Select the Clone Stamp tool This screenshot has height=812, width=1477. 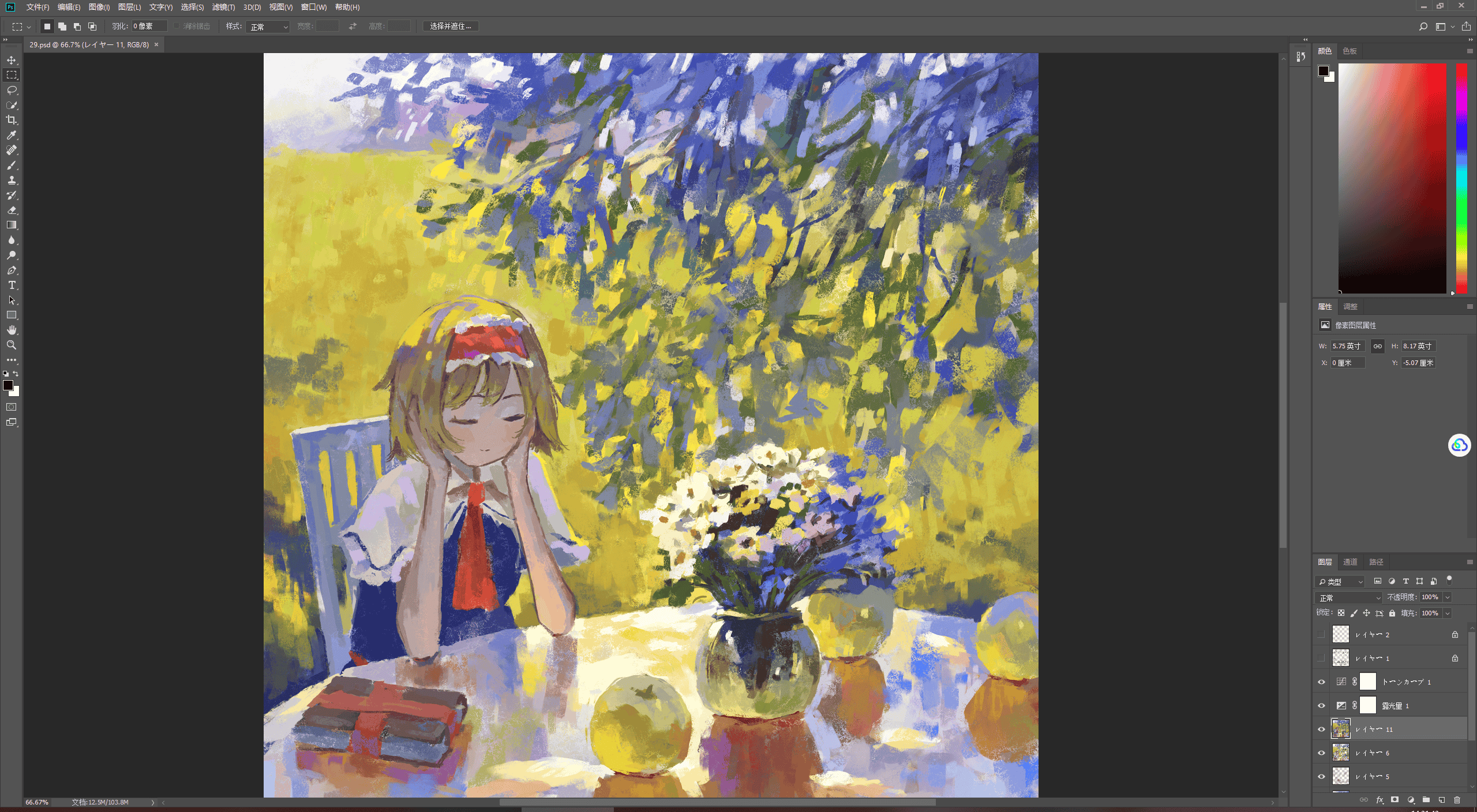12,180
